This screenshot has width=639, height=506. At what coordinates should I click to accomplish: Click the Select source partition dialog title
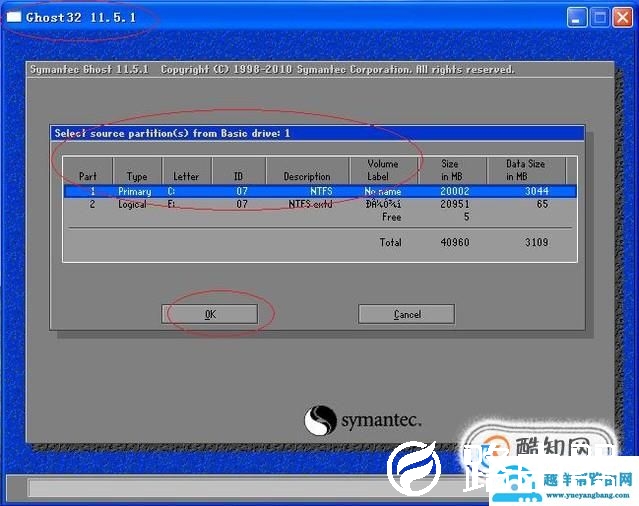(x=172, y=133)
